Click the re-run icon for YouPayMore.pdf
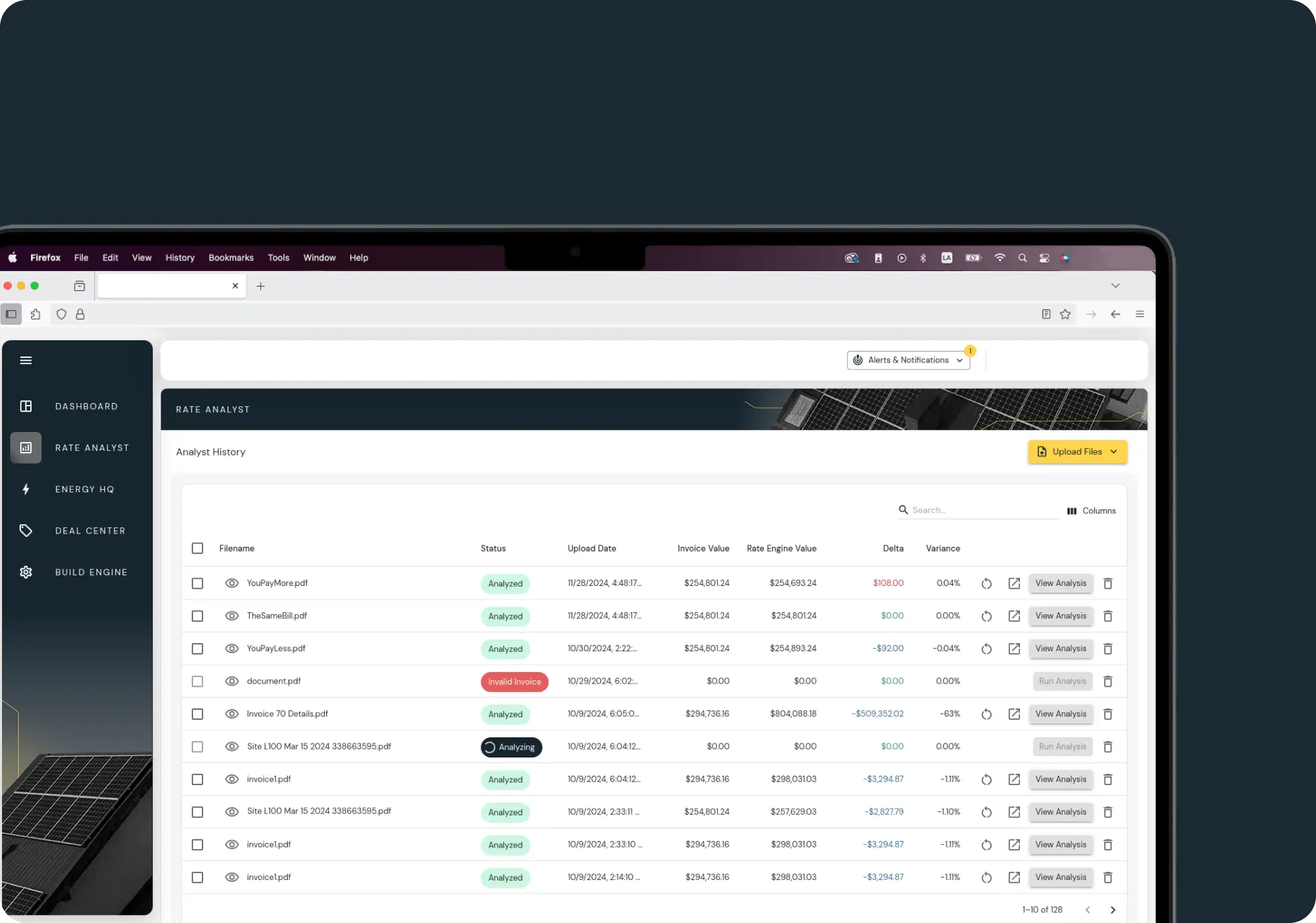The image size is (1316, 923). (986, 583)
